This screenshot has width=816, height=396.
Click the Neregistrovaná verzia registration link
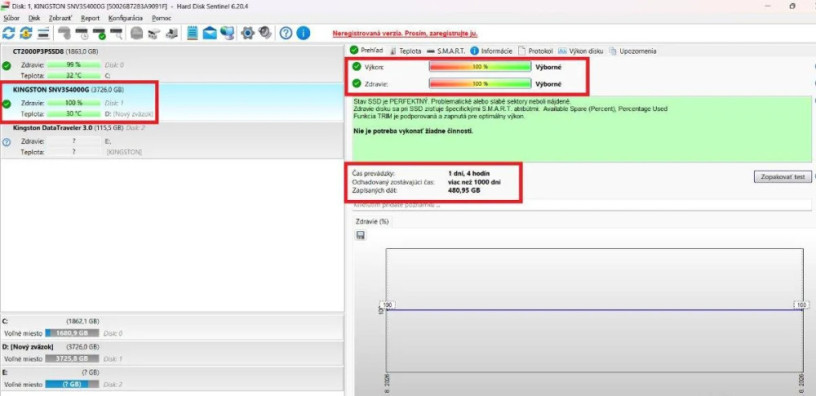coord(405,33)
